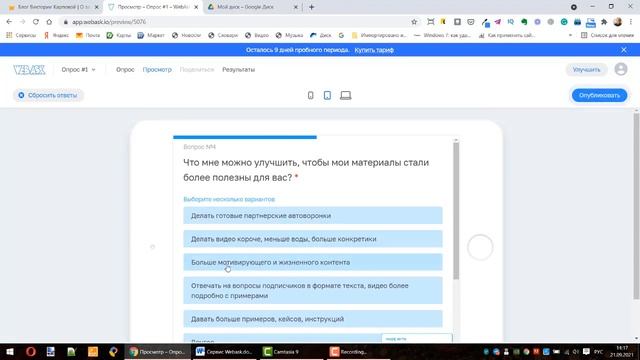Open the Новости bookmark

pos(186,36)
